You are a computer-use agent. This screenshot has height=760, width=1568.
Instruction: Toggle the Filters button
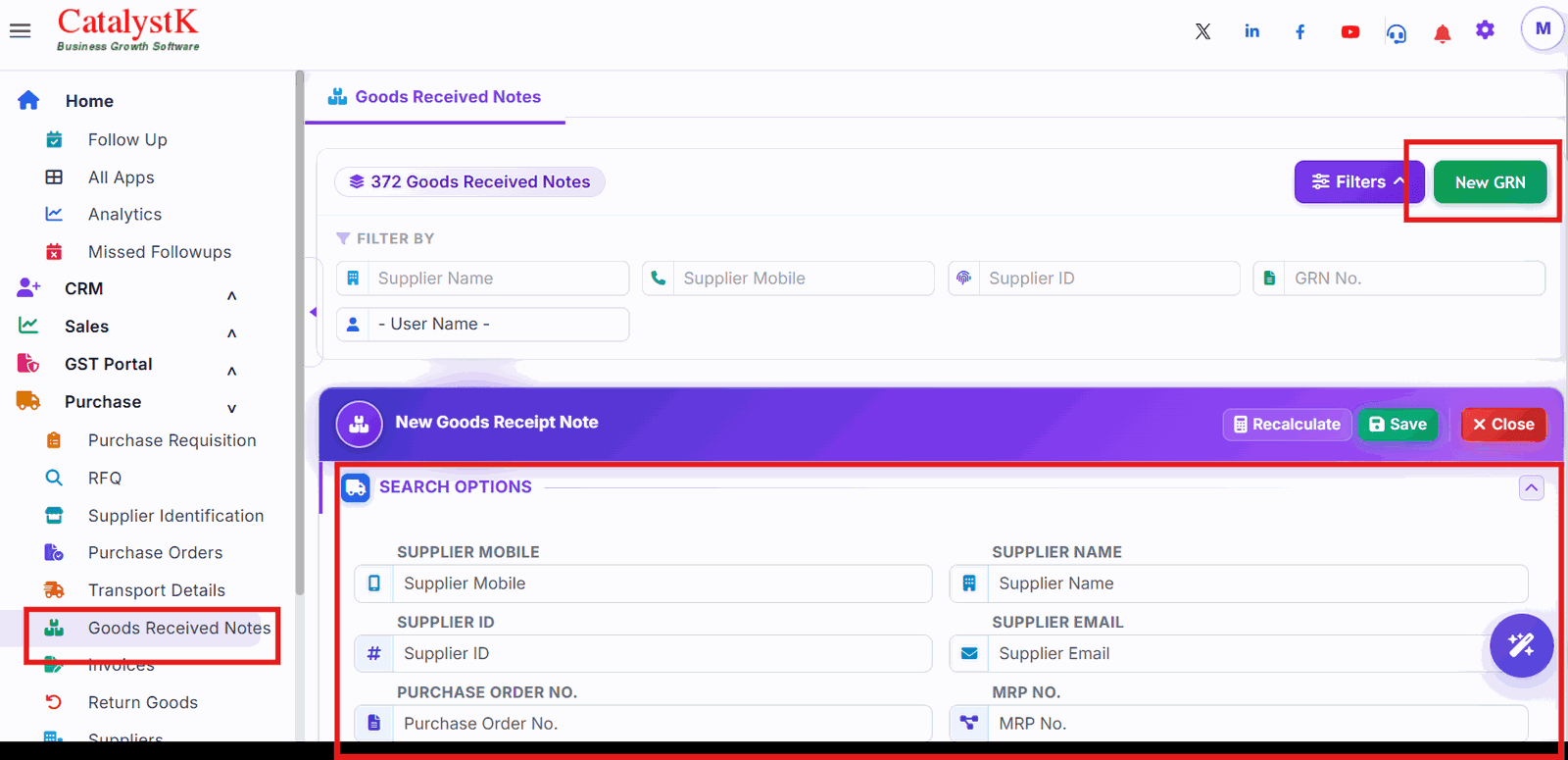(1358, 181)
